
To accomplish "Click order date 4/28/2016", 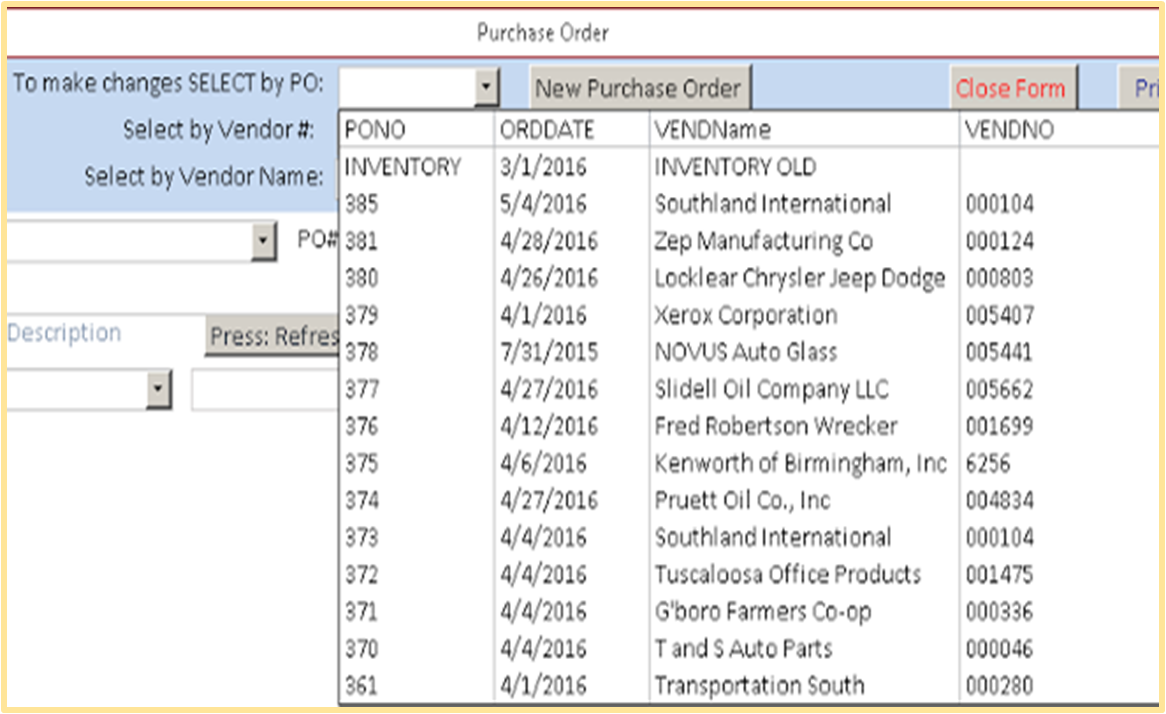I will click(549, 241).
